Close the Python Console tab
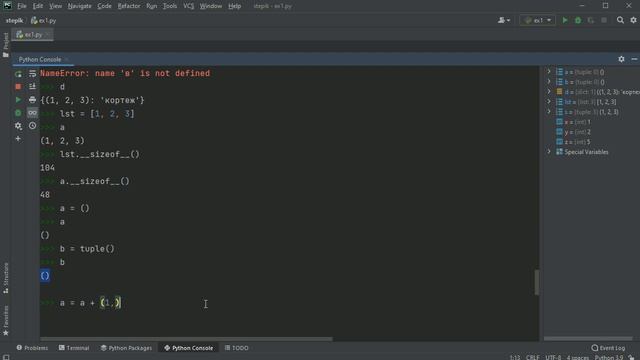640x360 pixels. [67, 60]
